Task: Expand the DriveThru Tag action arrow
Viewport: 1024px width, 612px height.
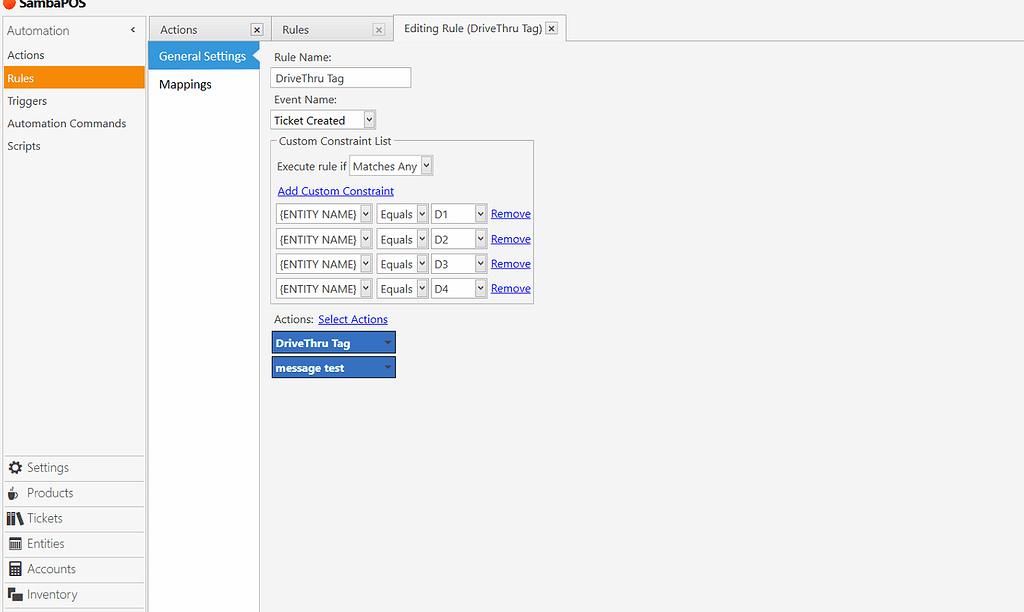Action: 387,342
